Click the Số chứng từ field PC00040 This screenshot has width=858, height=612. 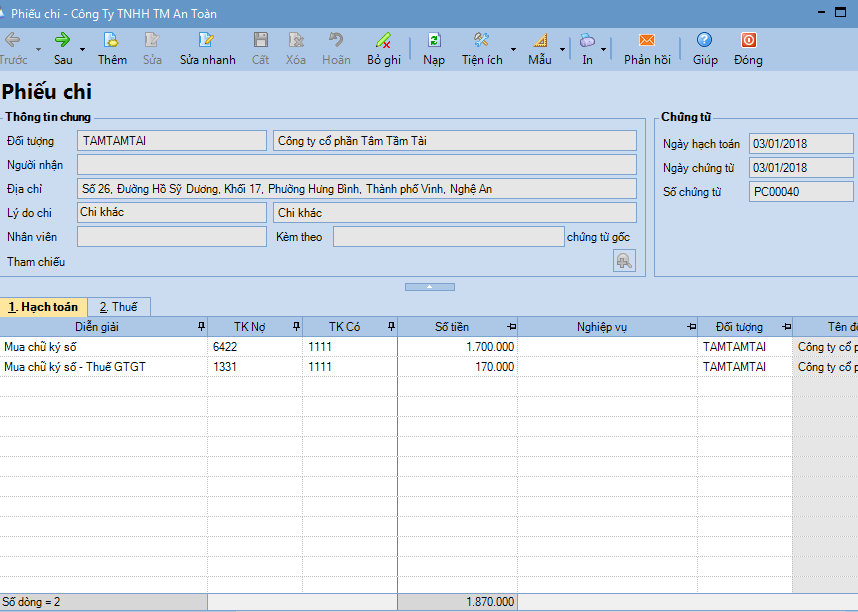click(801, 192)
